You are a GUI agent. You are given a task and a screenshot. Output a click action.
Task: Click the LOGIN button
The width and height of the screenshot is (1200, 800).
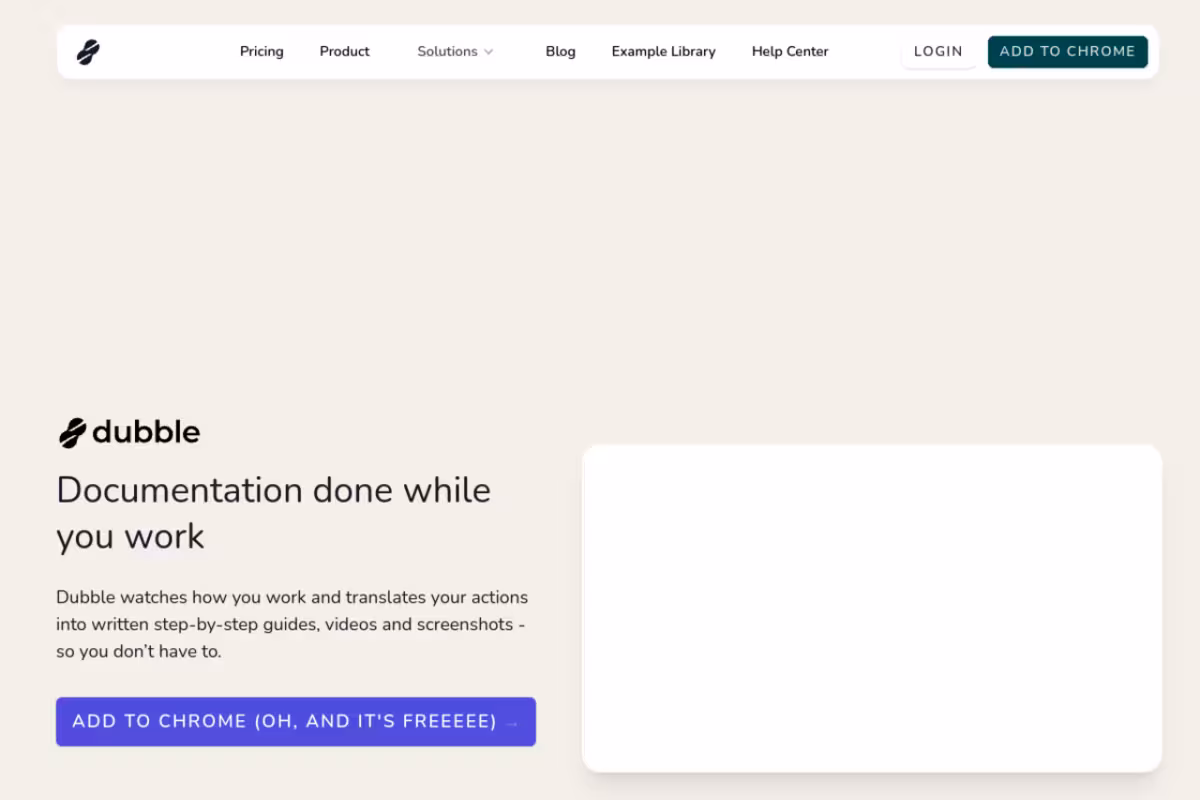[938, 52]
